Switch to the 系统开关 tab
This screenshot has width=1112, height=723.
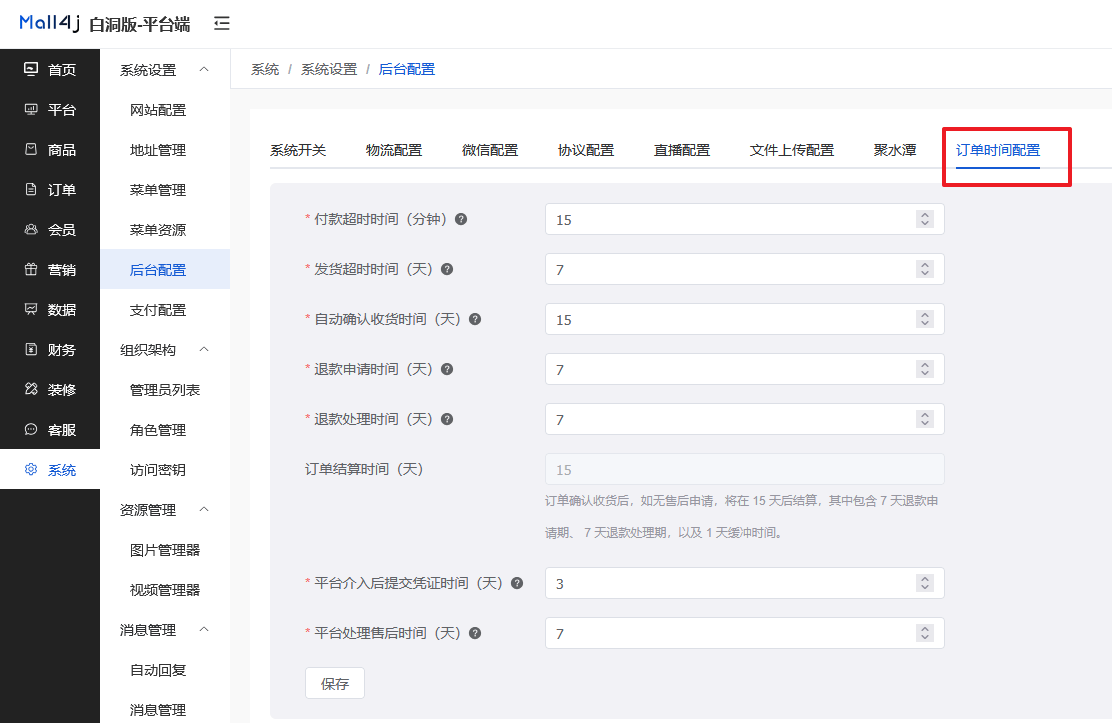298,150
